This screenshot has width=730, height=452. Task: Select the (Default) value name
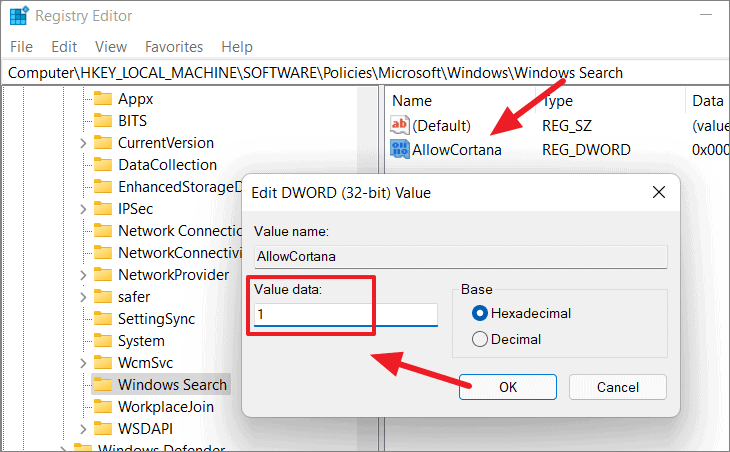pos(441,125)
